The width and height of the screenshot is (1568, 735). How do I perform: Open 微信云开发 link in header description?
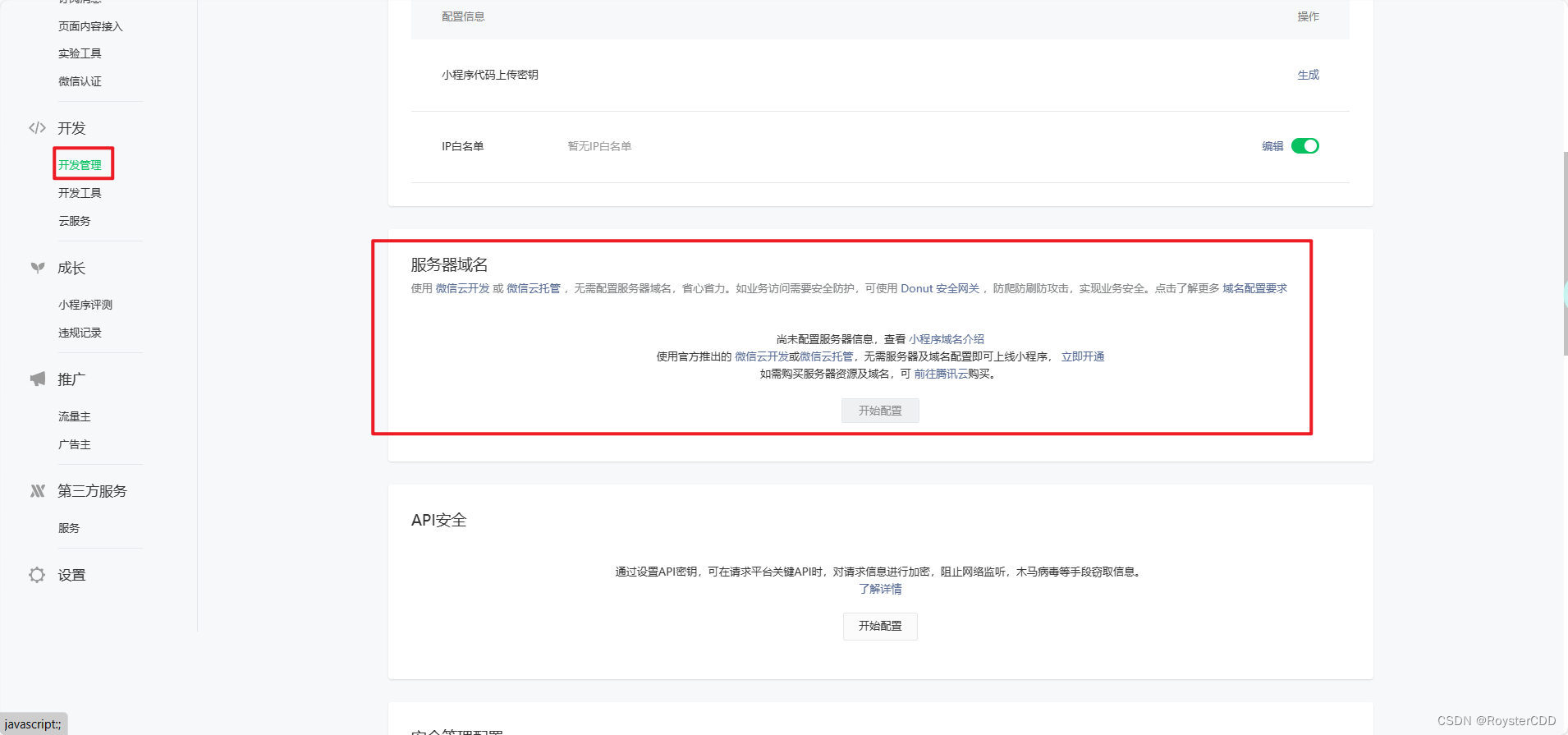point(462,288)
